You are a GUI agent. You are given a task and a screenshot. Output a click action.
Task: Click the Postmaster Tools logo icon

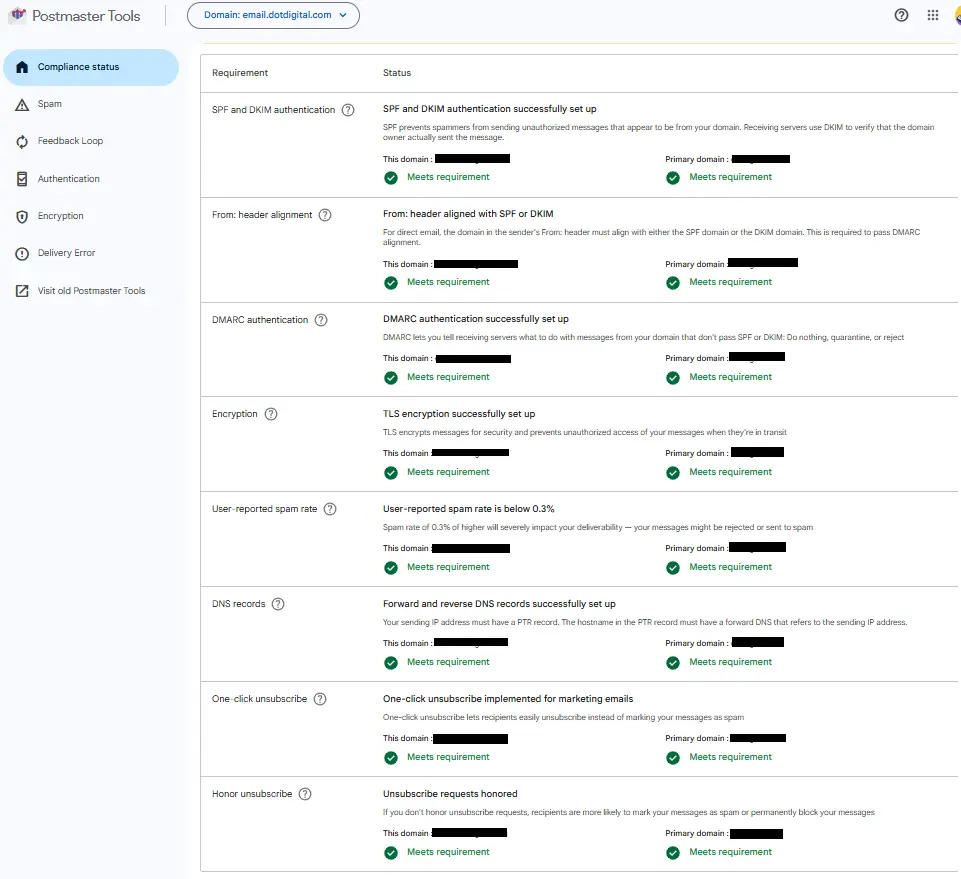coord(17,16)
